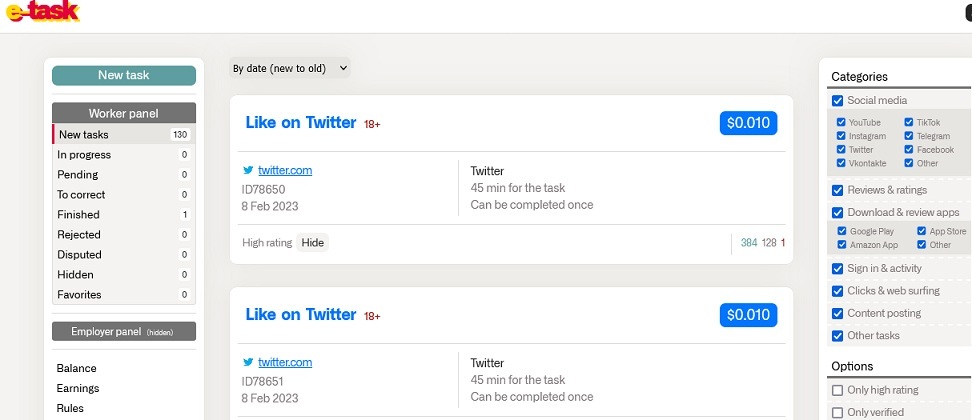Open the sort by date dropdown
This screenshot has height=420, width=972.
coord(290,68)
